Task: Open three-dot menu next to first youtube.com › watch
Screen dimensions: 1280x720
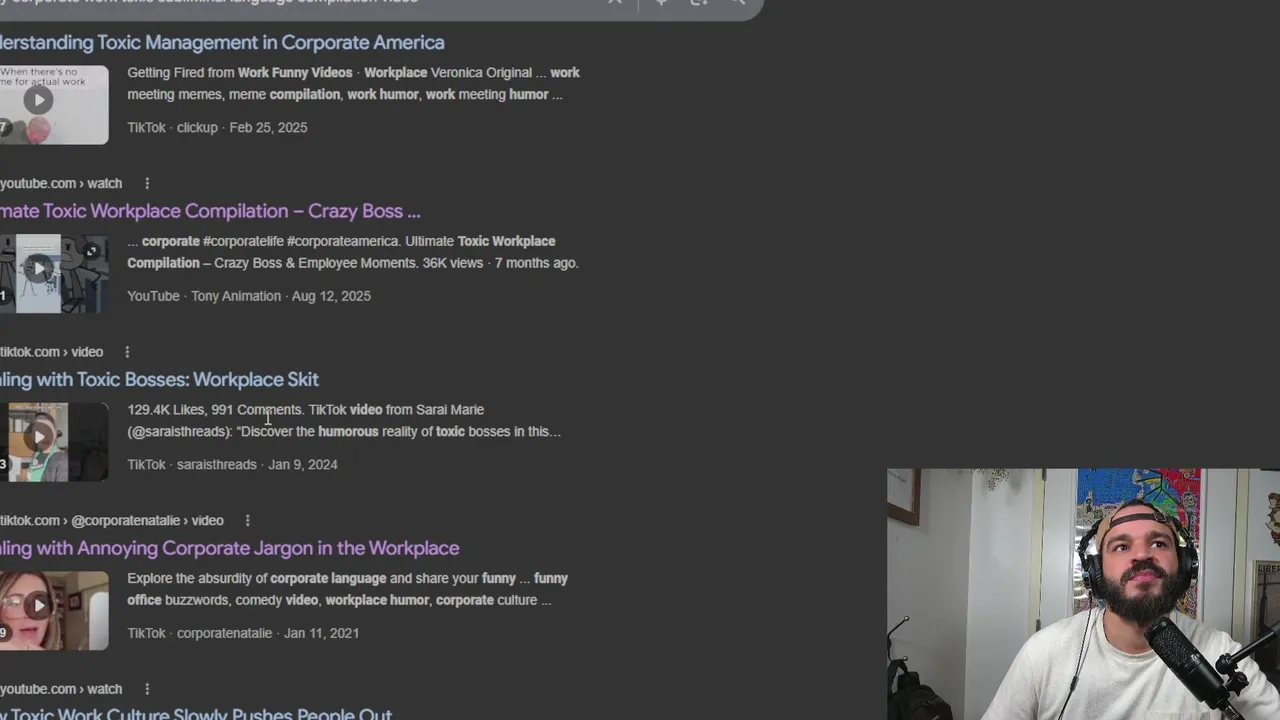Action: (147, 183)
